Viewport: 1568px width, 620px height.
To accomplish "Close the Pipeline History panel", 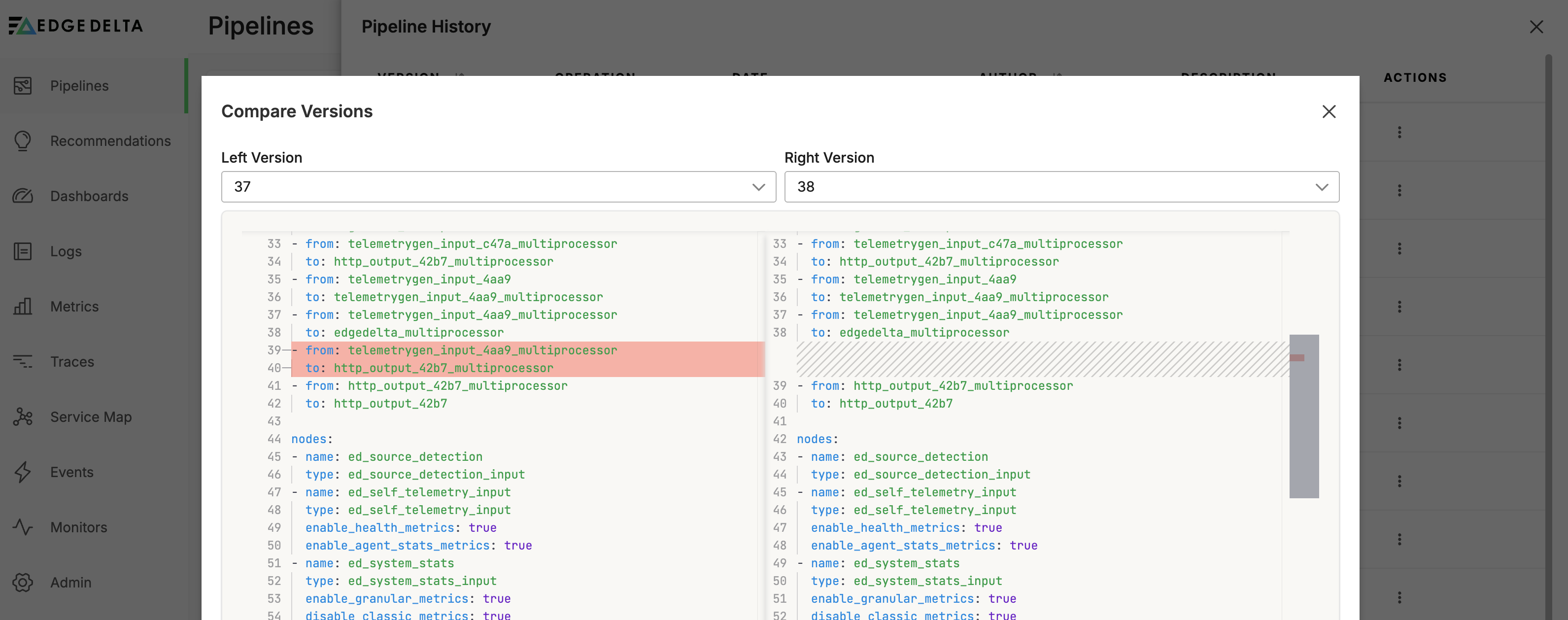I will pyautogui.click(x=1536, y=27).
